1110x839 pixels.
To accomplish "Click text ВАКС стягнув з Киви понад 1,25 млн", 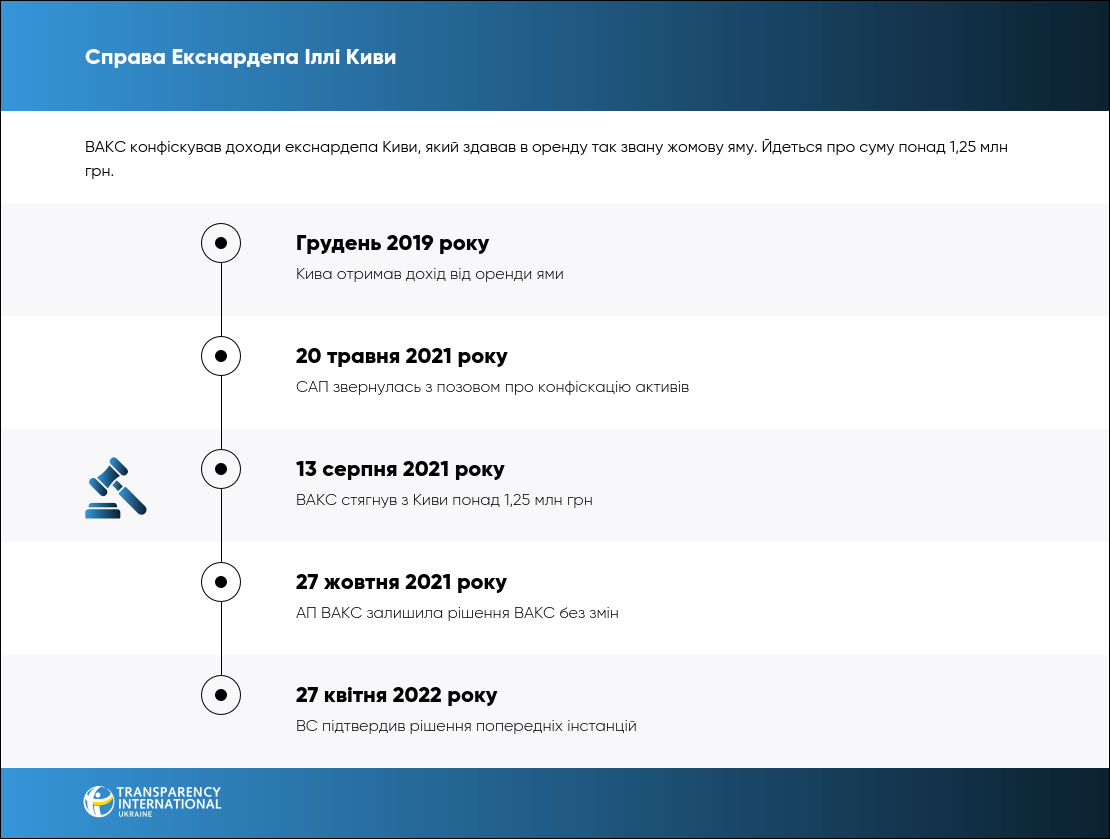I will tap(444, 500).
